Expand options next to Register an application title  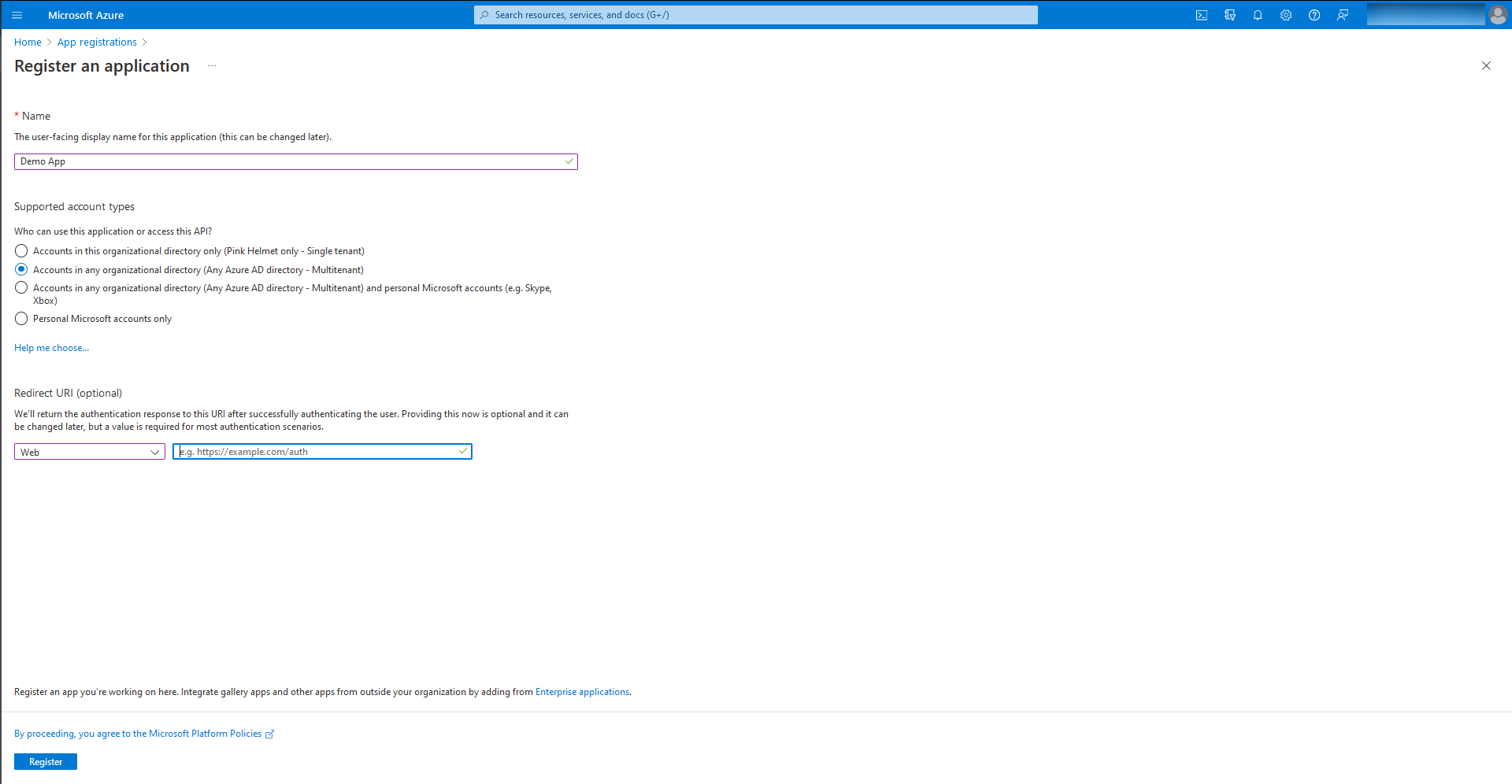coord(211,66)
